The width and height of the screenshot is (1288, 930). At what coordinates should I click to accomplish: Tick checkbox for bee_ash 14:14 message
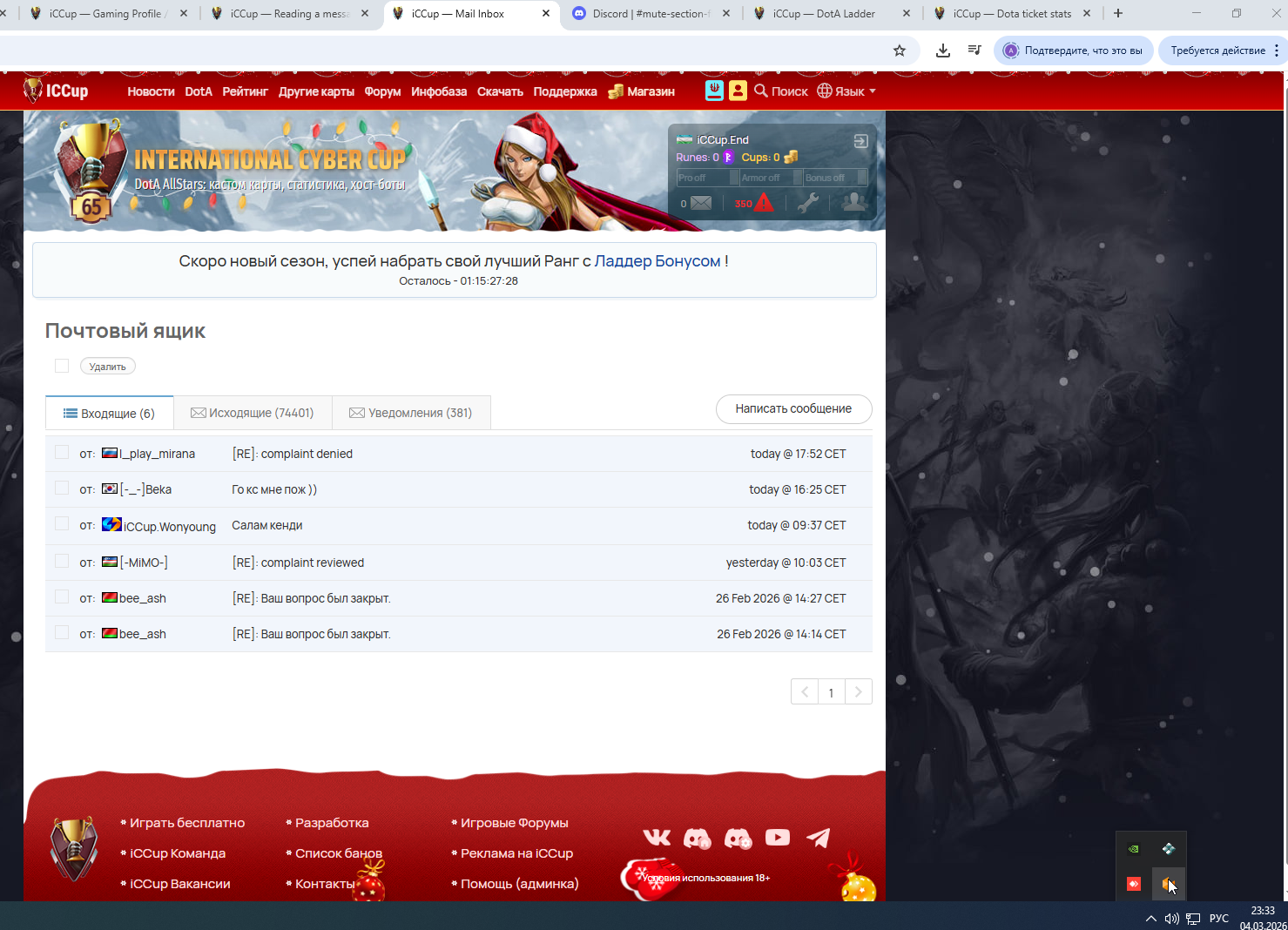click(x=62, y=632)
